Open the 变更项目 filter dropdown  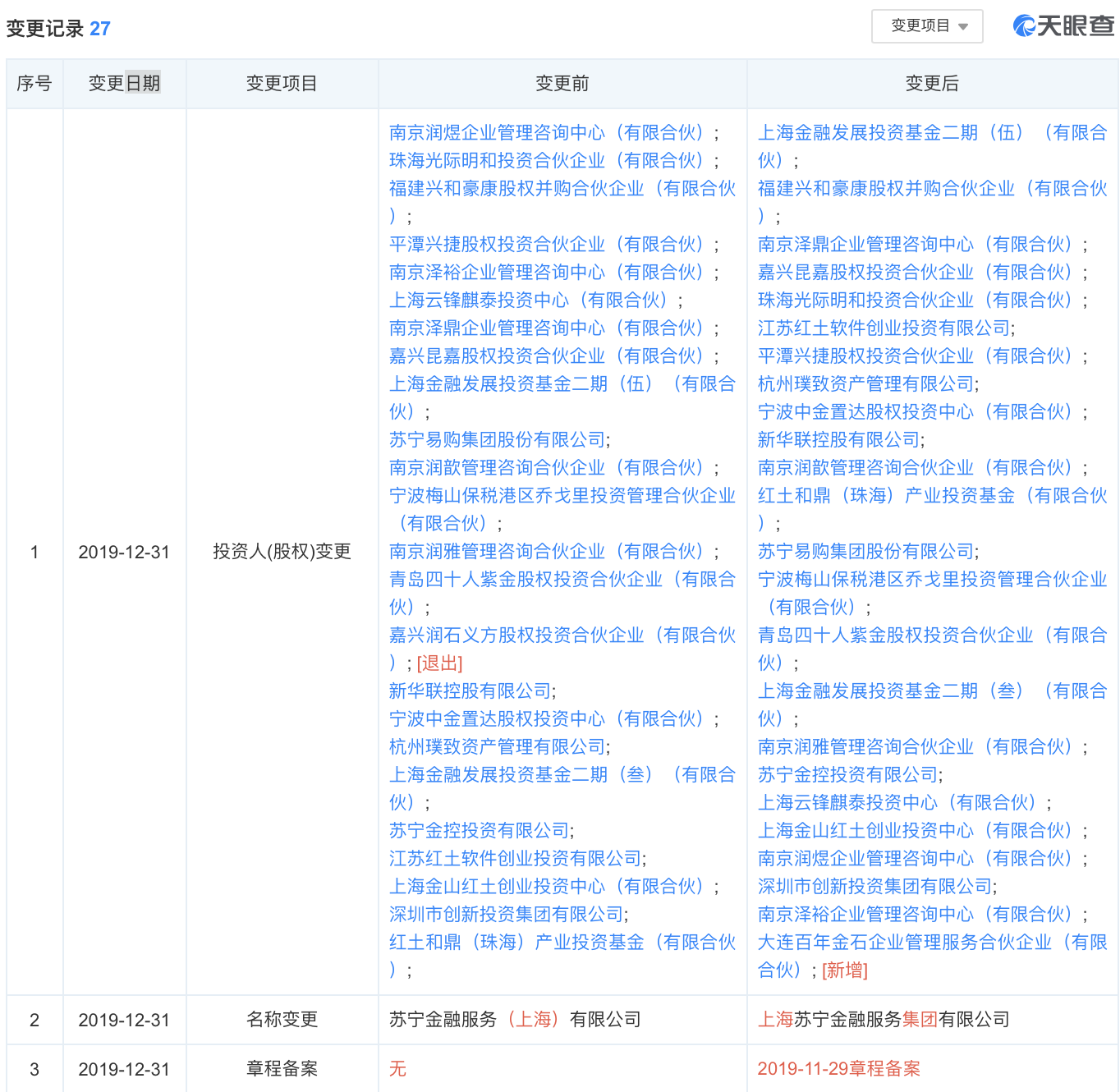927,26
